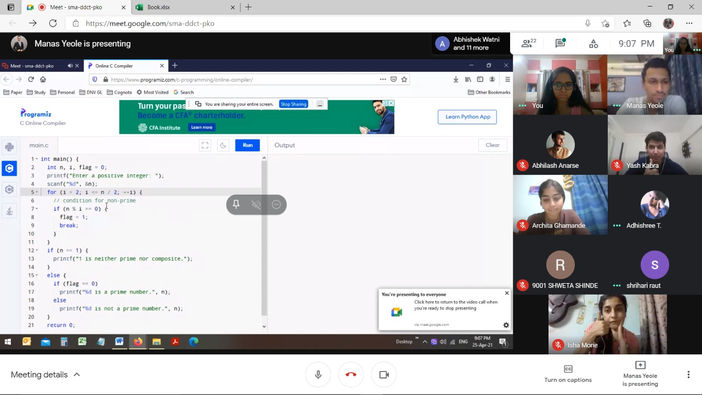This screenshot has width=702, height=395.
Task: Select the Isha Mone video tile
Action: click(608, 324)
